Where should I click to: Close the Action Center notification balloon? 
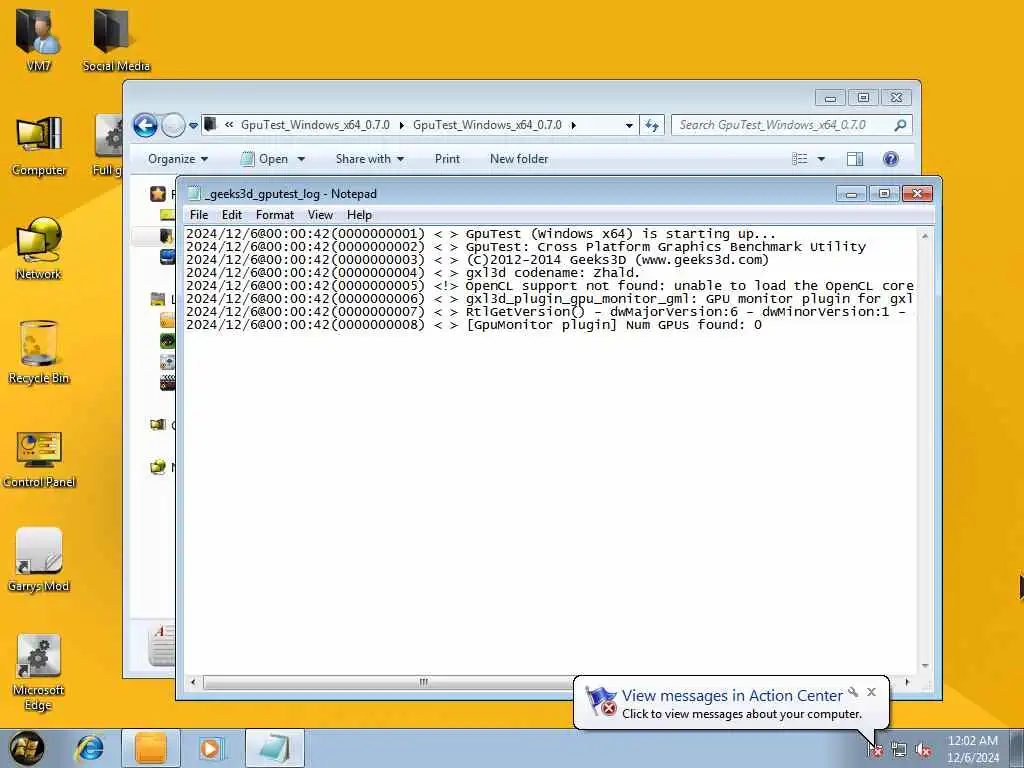[871, 692]
